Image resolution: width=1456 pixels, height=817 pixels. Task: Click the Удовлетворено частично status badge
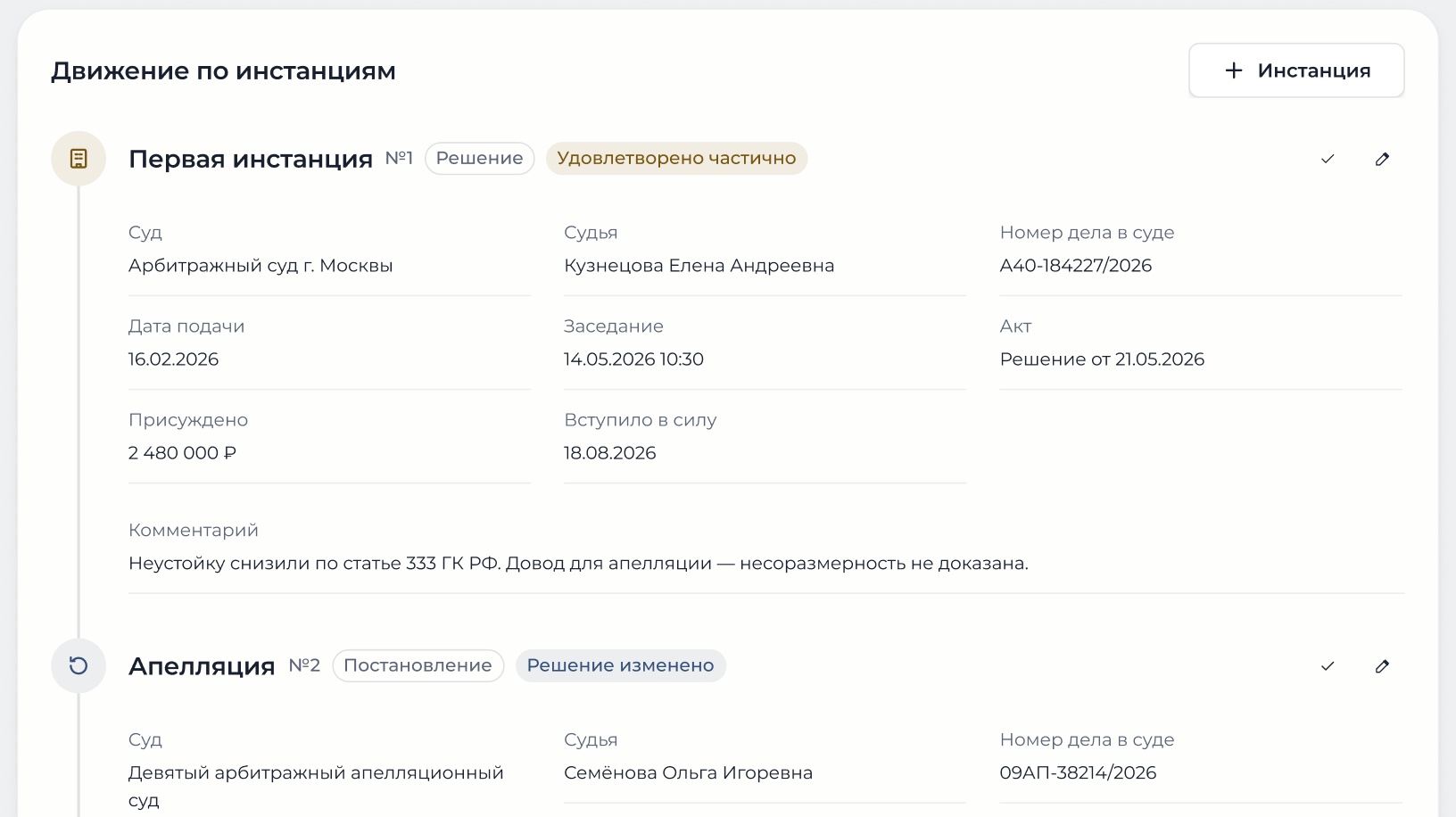click(x=676, y=159)
